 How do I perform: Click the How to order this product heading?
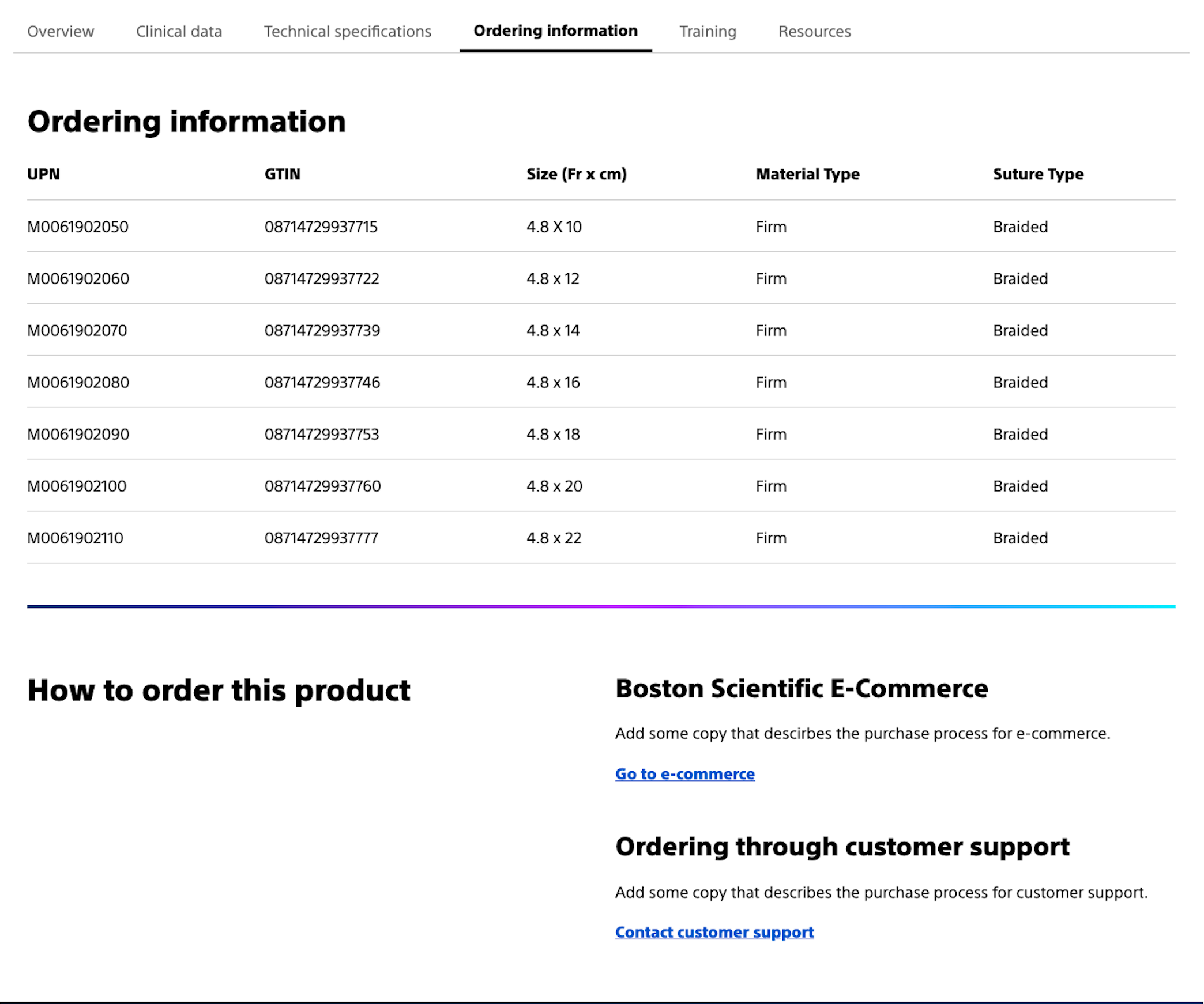pos(219,690)
